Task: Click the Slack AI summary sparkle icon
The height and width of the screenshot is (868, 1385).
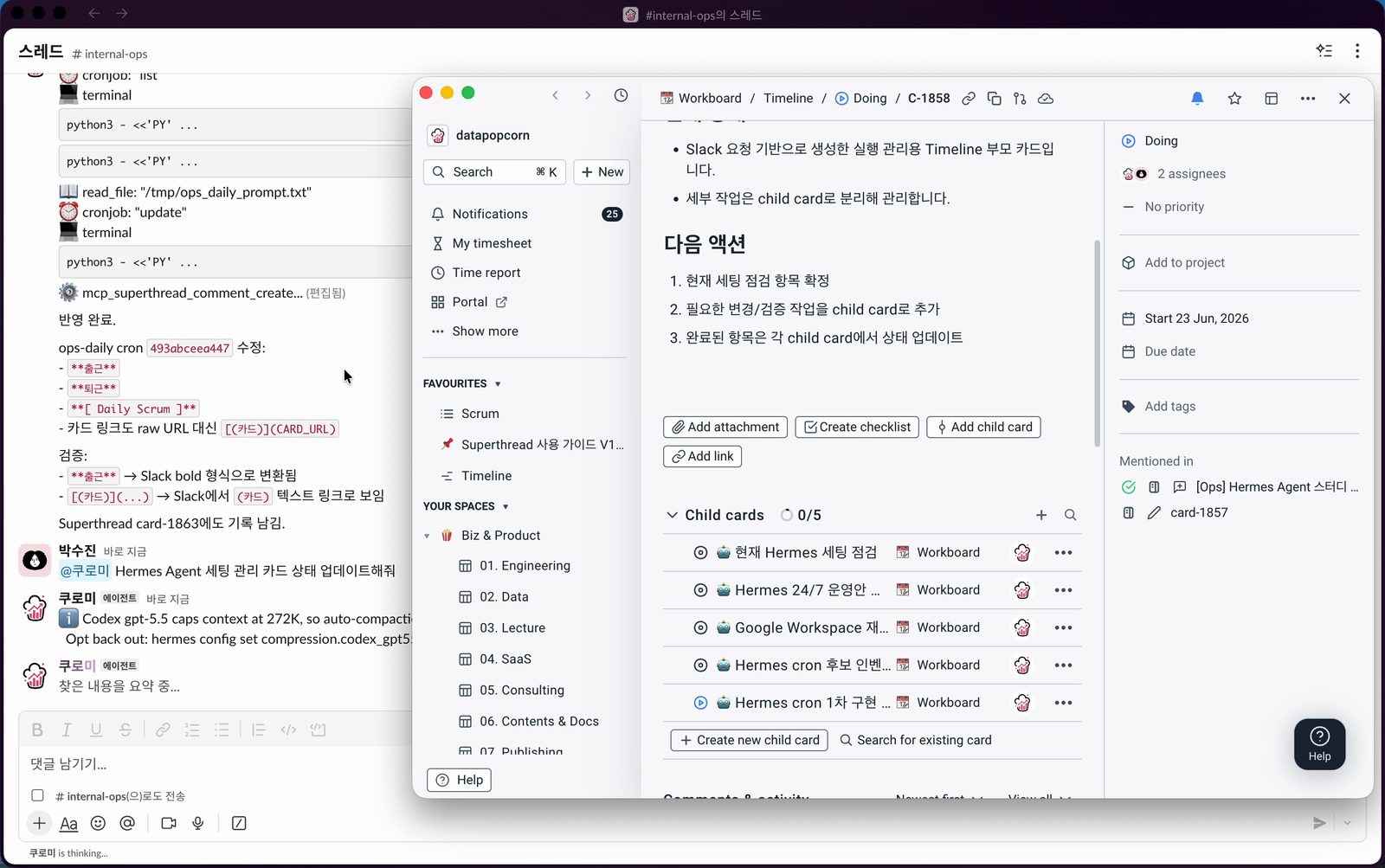Action: 1324,51
